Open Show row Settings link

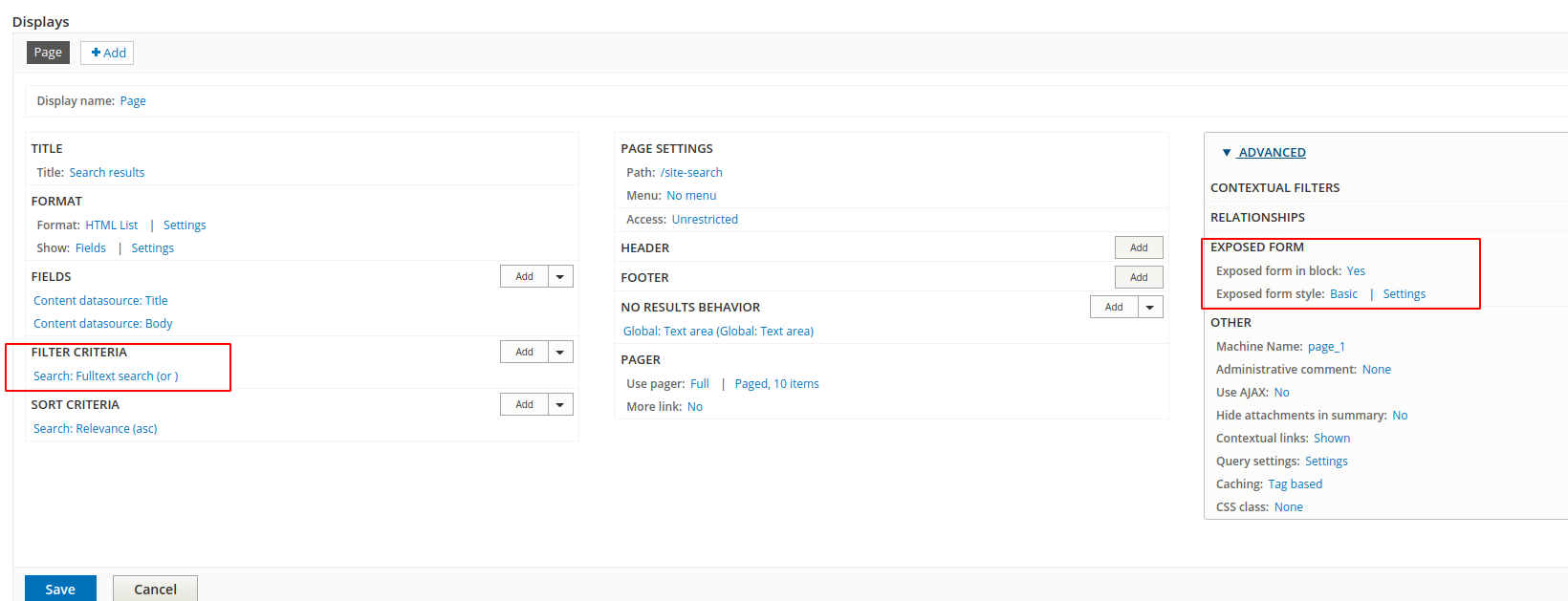[x=153, y=248]
